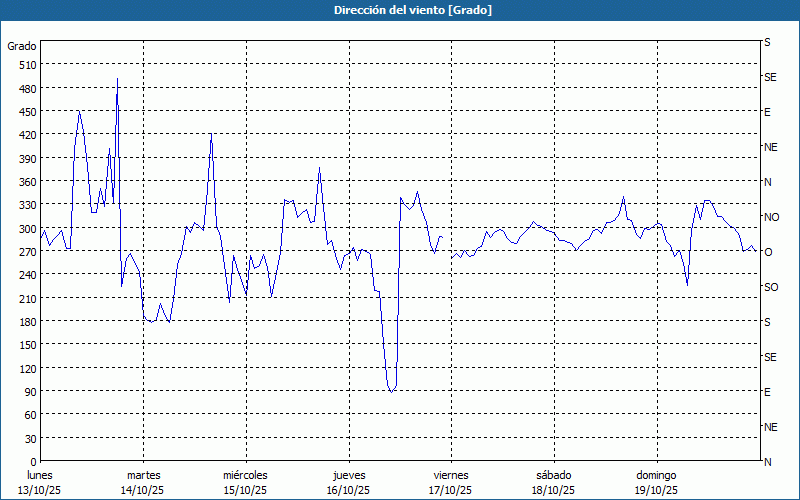Viewport: 800px width, 500px height.
Task: Click the 90 degree axis label
Action: click(28, 392)
